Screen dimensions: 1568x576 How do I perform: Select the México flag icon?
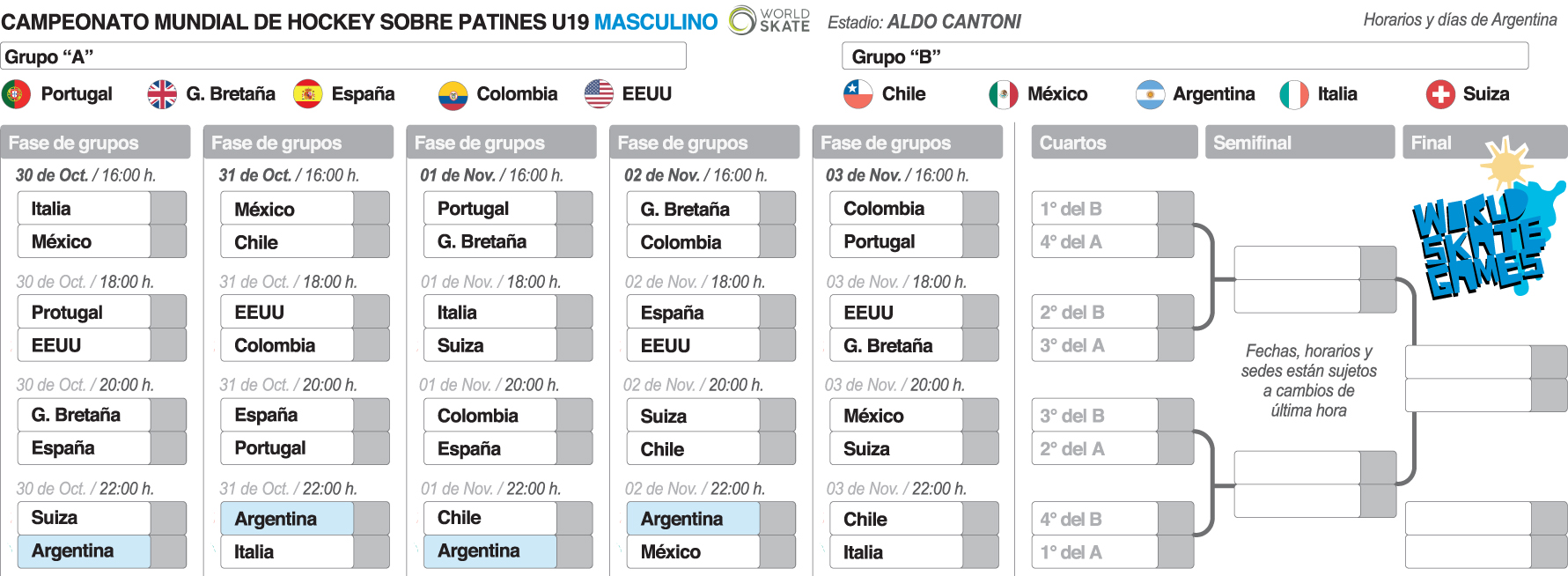(x=1004, y=94)
